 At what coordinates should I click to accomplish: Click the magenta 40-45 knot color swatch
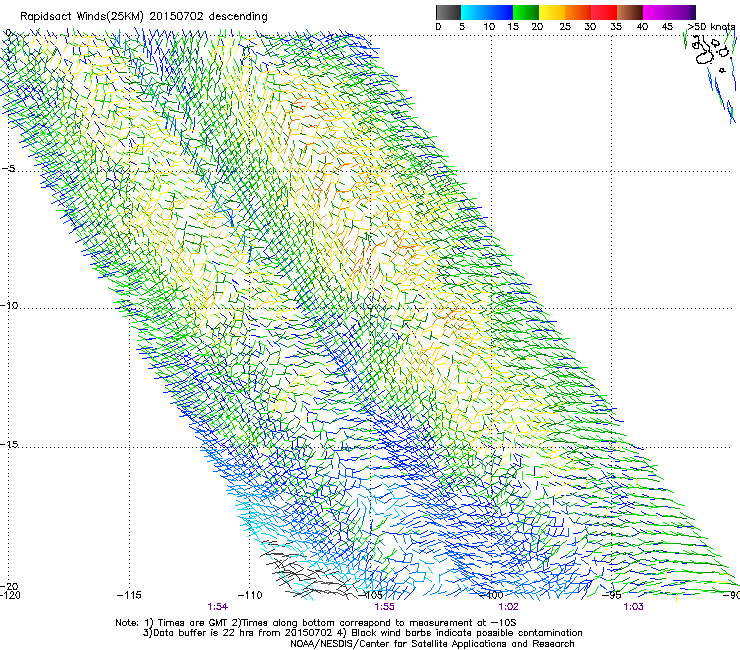pyautogui.click(x=656, y=12)
